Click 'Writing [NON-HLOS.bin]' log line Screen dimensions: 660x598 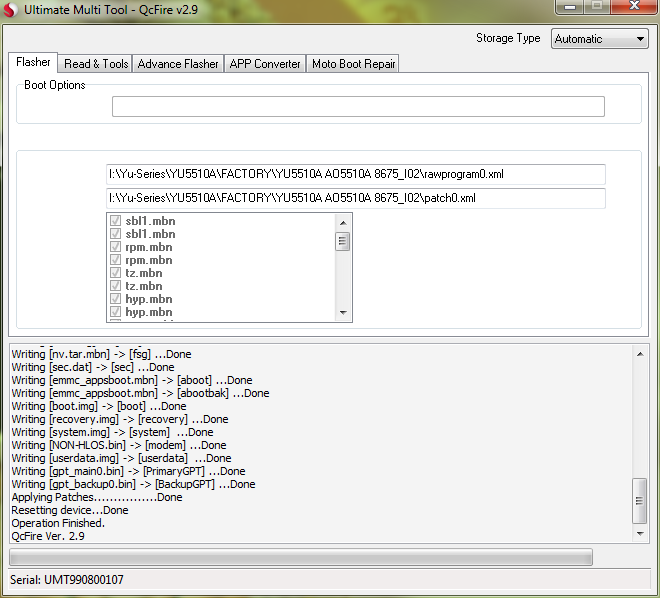pyautogui.click(x=119, y=445)
